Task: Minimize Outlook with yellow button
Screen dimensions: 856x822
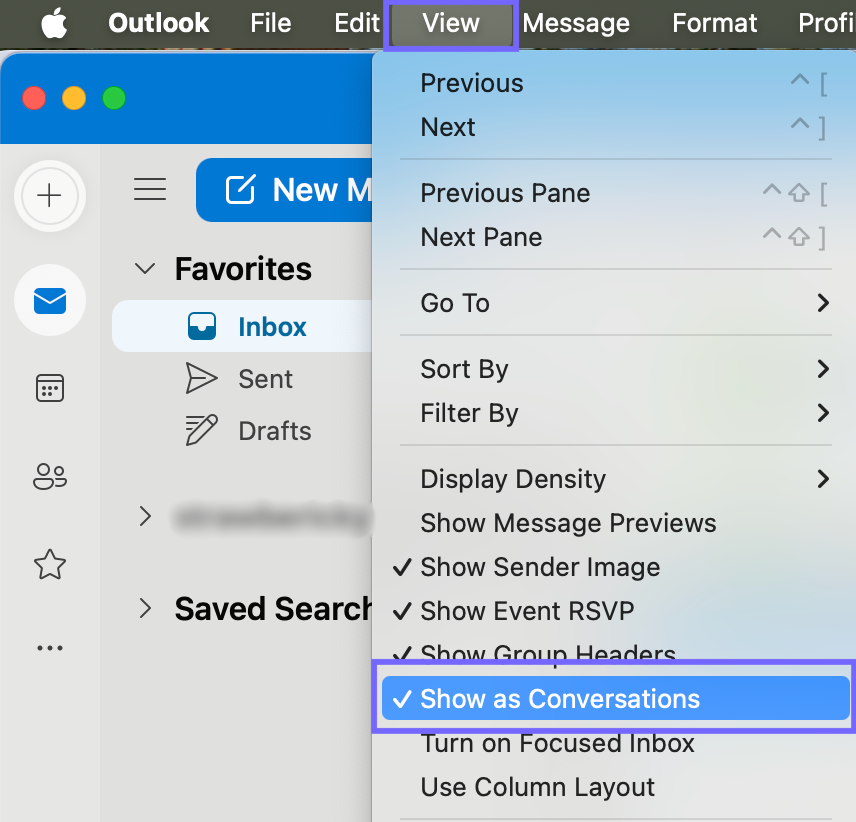Action: point(74,98)
